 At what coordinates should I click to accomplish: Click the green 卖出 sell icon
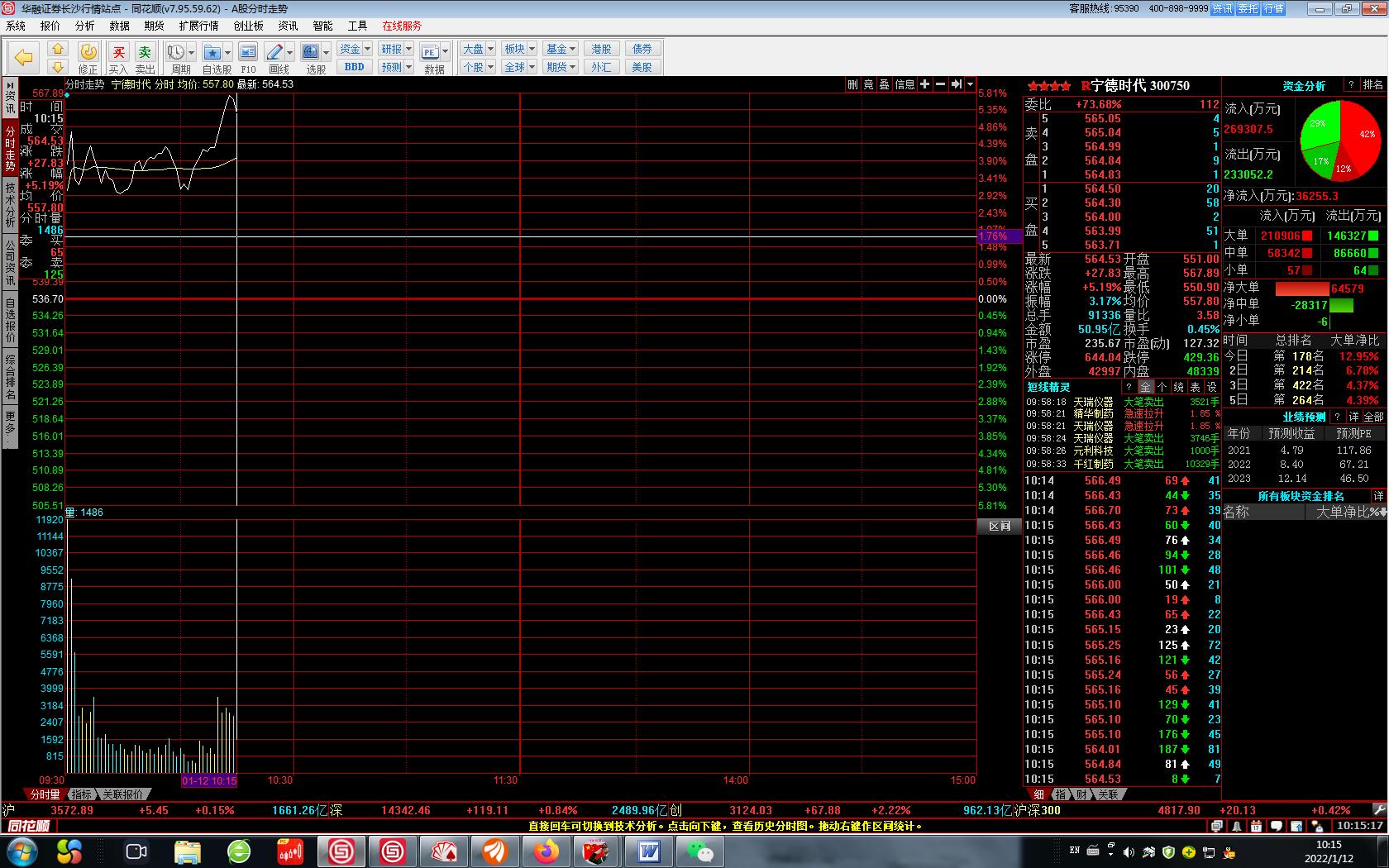[x=146, y=58]
